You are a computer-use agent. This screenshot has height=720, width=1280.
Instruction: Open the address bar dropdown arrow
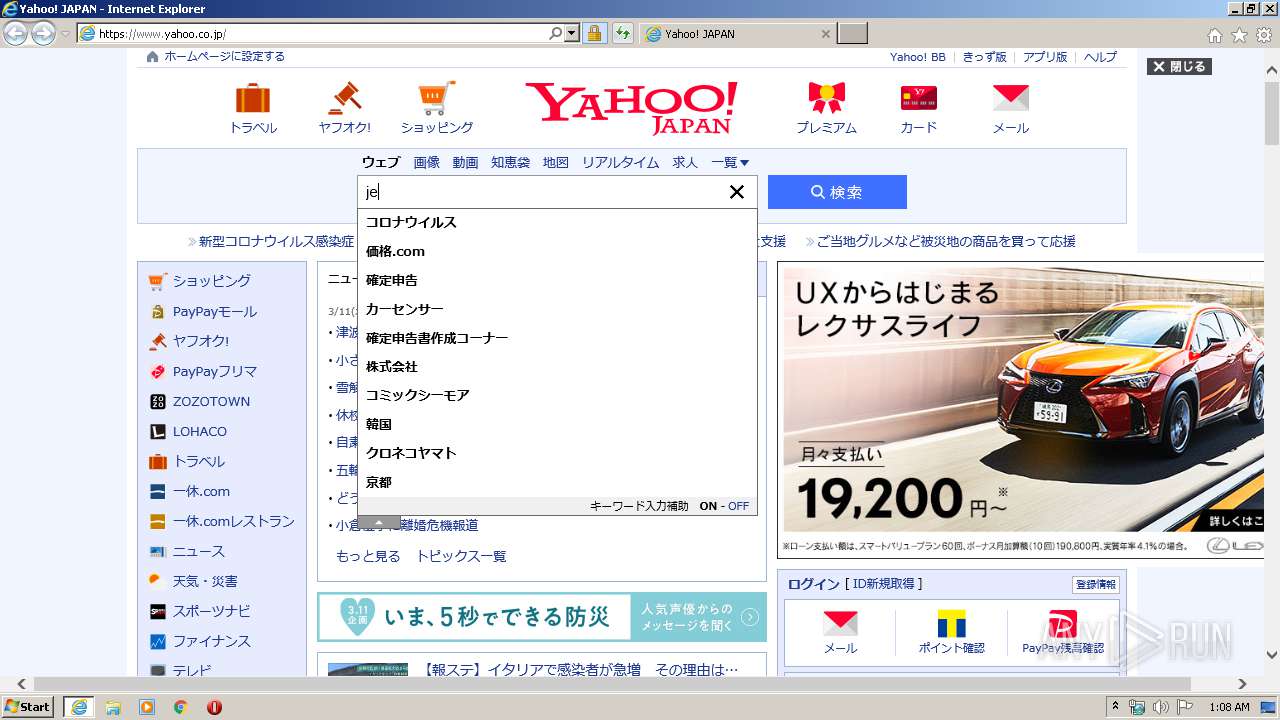572,34
